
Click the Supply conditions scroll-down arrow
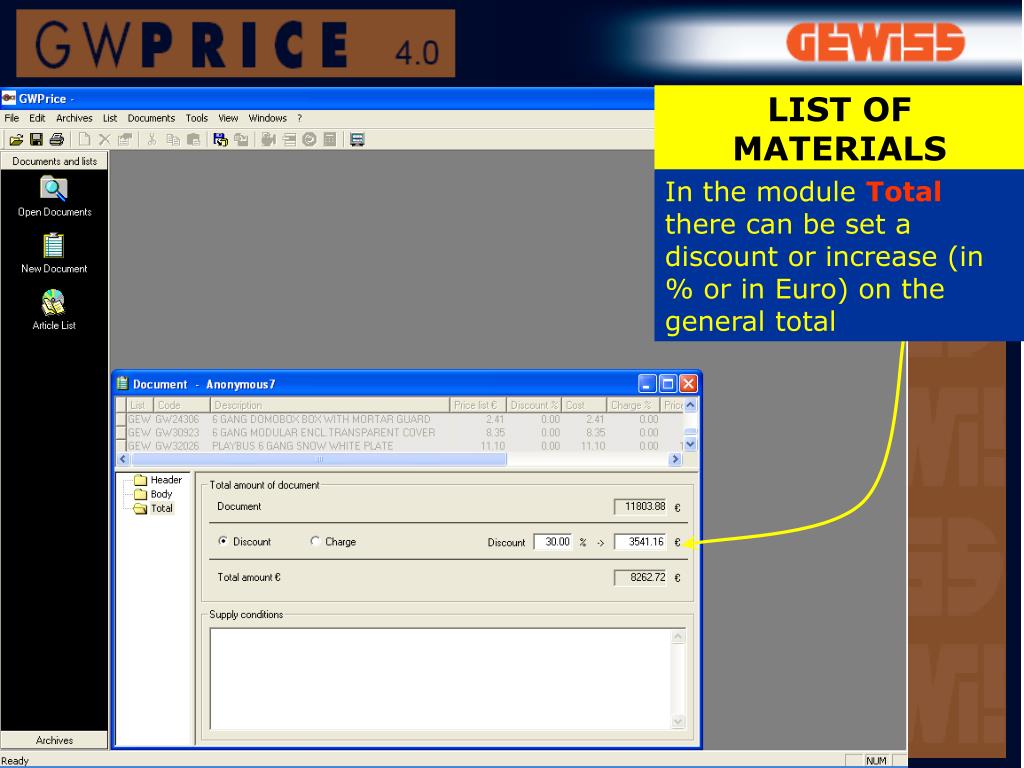[x=678, y=722]
